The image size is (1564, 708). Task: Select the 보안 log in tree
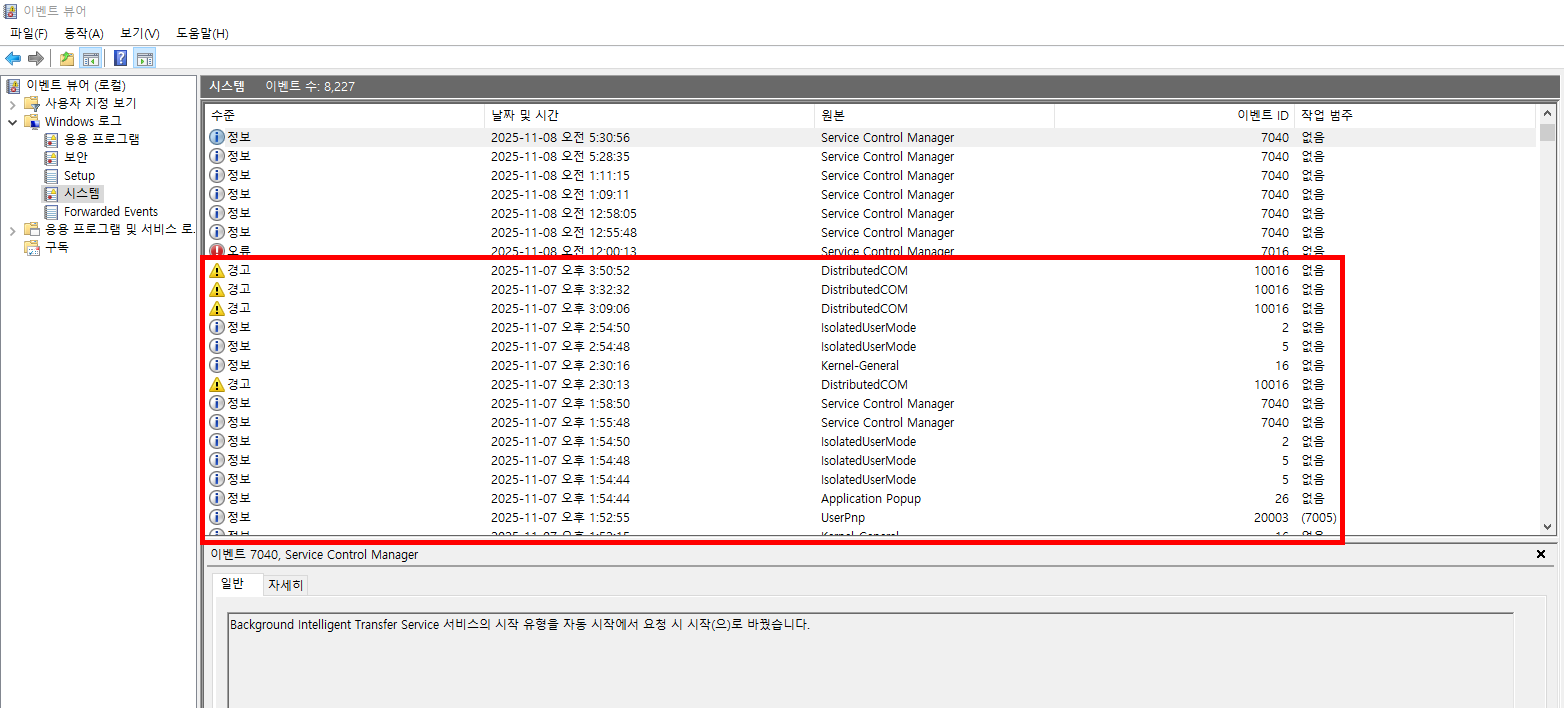tap(75, 157)
